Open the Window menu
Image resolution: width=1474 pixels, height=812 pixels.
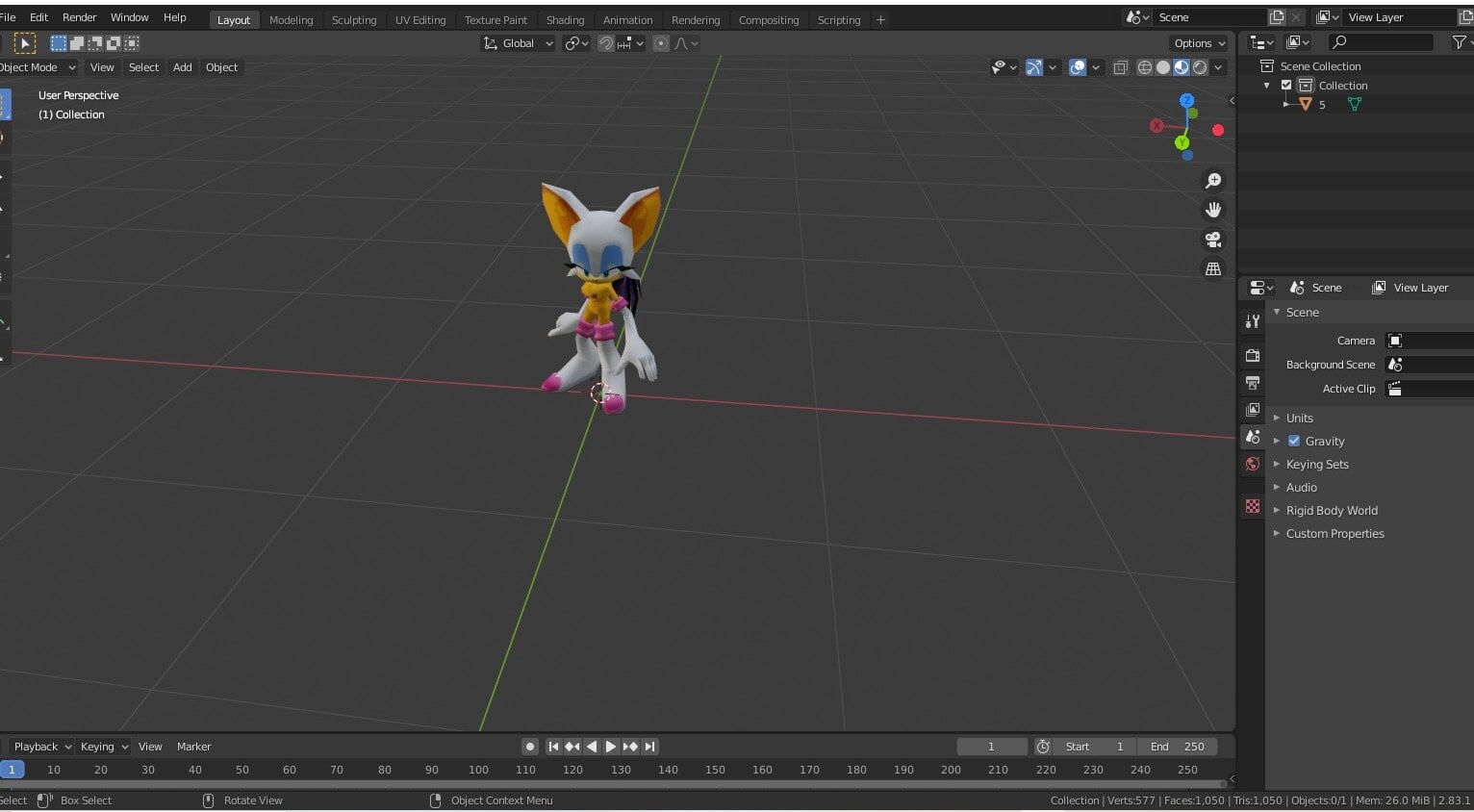[129, 17]
